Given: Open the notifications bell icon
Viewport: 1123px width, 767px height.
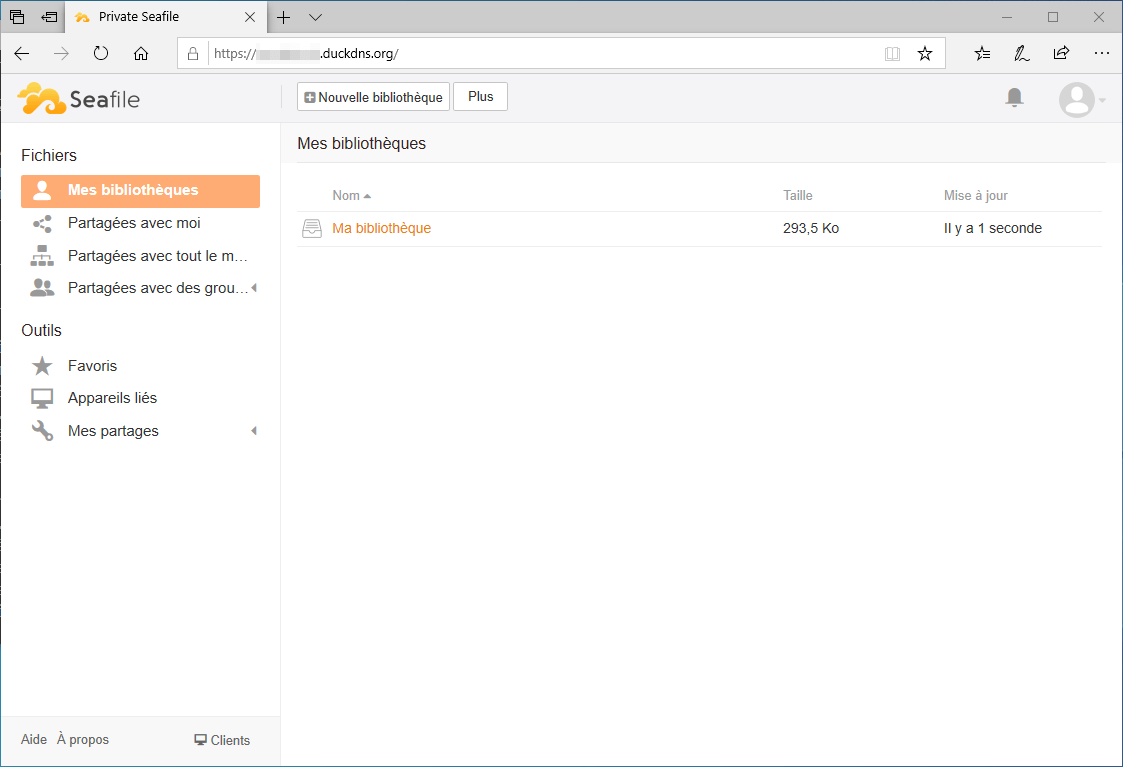Looking at the screenshot, I should 1013,97.
